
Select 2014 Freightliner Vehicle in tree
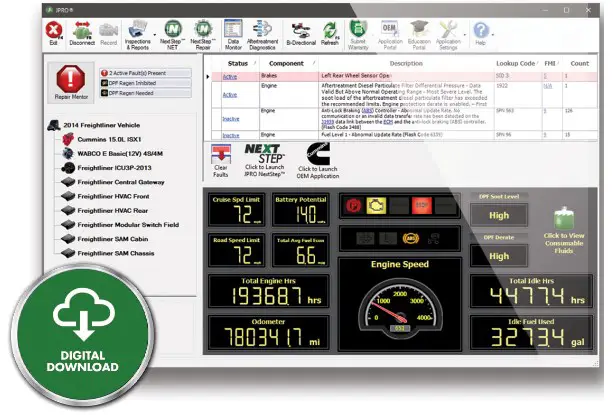[102, 125]
